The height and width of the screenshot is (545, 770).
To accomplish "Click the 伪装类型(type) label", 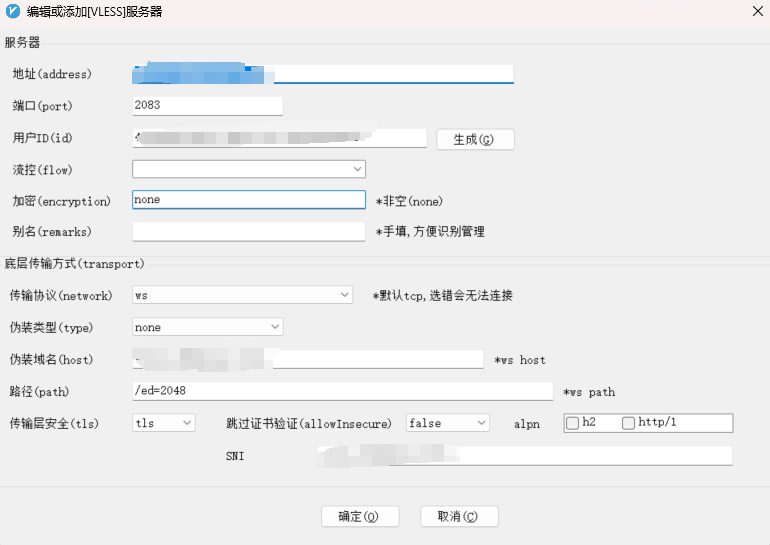I will tap(51, 327).
